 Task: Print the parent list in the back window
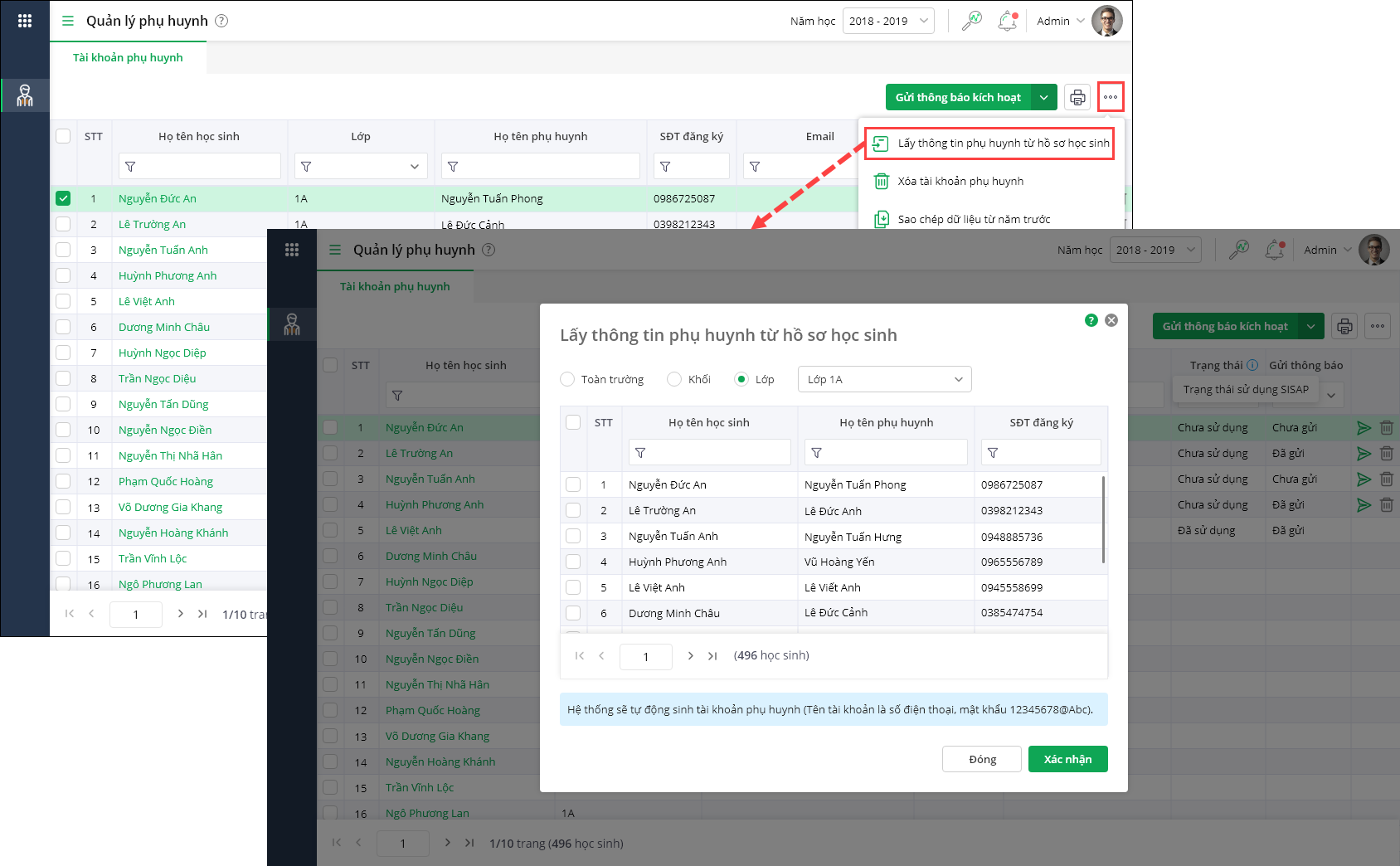coord(1077,97)
